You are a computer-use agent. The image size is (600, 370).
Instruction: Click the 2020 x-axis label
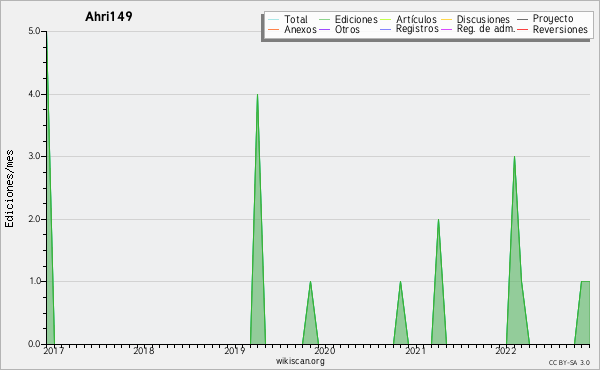pyautogui.click(x=324, y=350)
